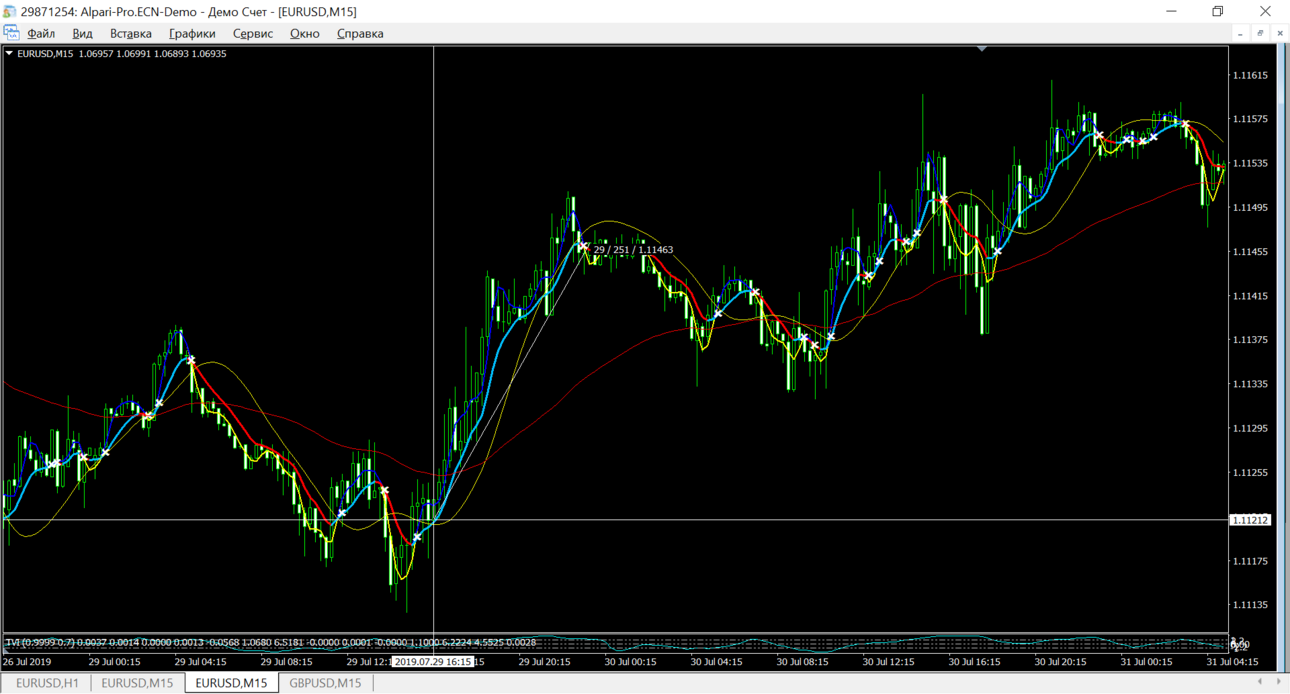Maximize the main terminal window

point(1217,11)
